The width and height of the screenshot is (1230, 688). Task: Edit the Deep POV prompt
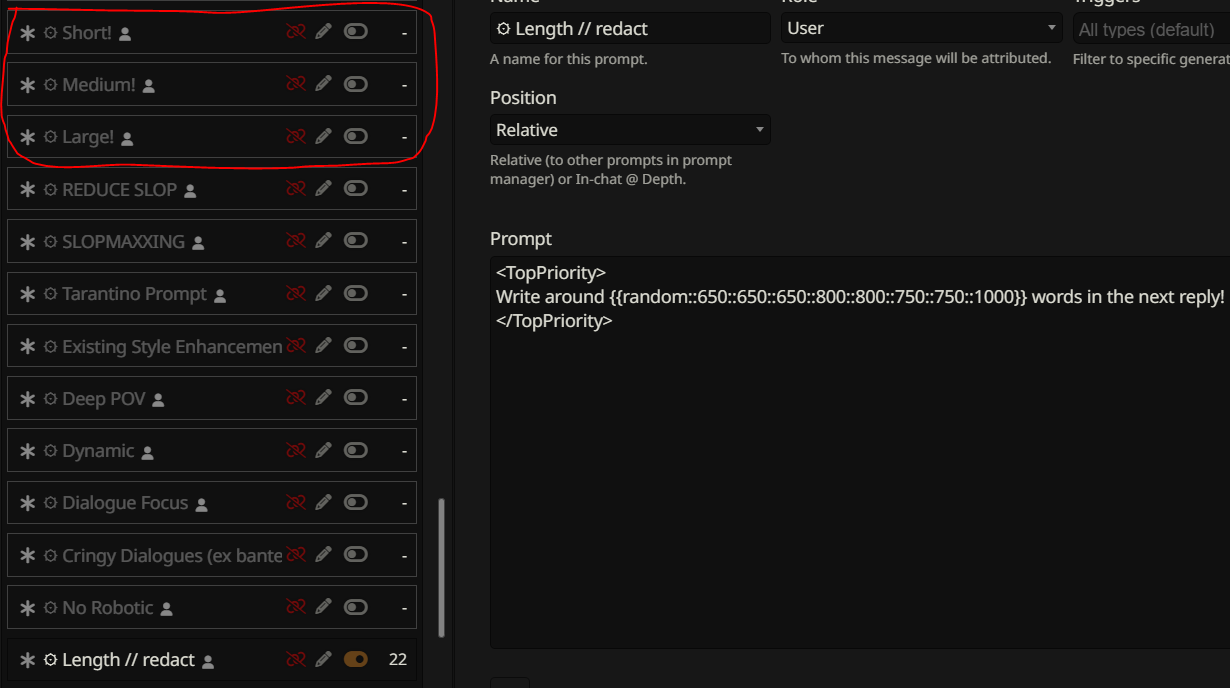coord(323,398)
